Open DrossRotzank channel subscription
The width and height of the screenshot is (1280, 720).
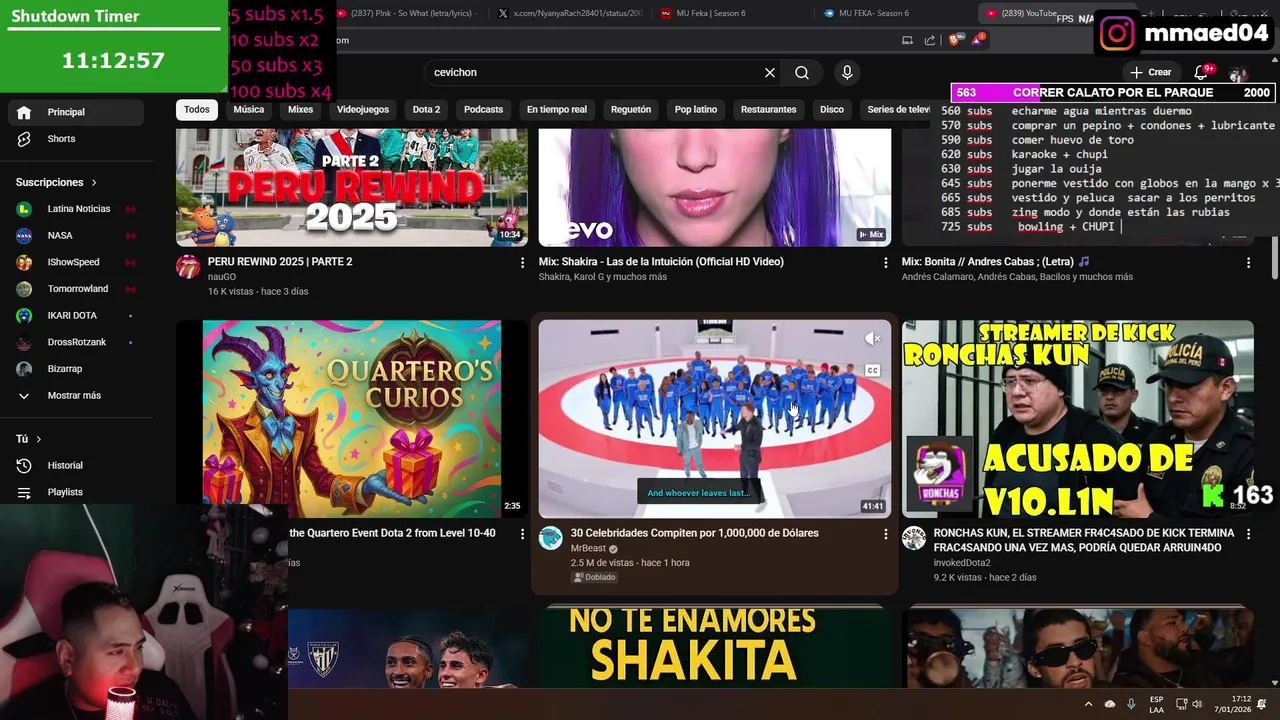click(x=75, y=342)
